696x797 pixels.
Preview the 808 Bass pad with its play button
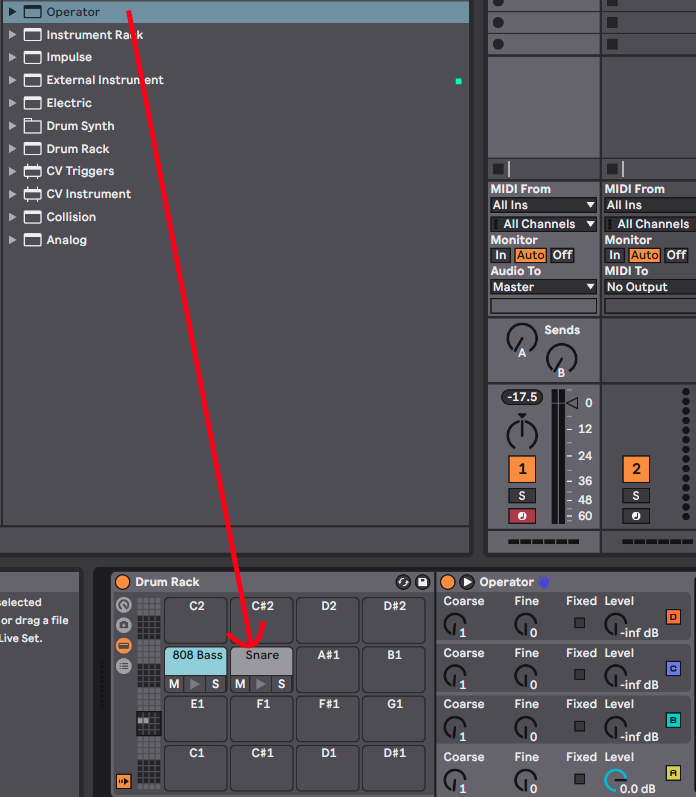click(195, 684)
